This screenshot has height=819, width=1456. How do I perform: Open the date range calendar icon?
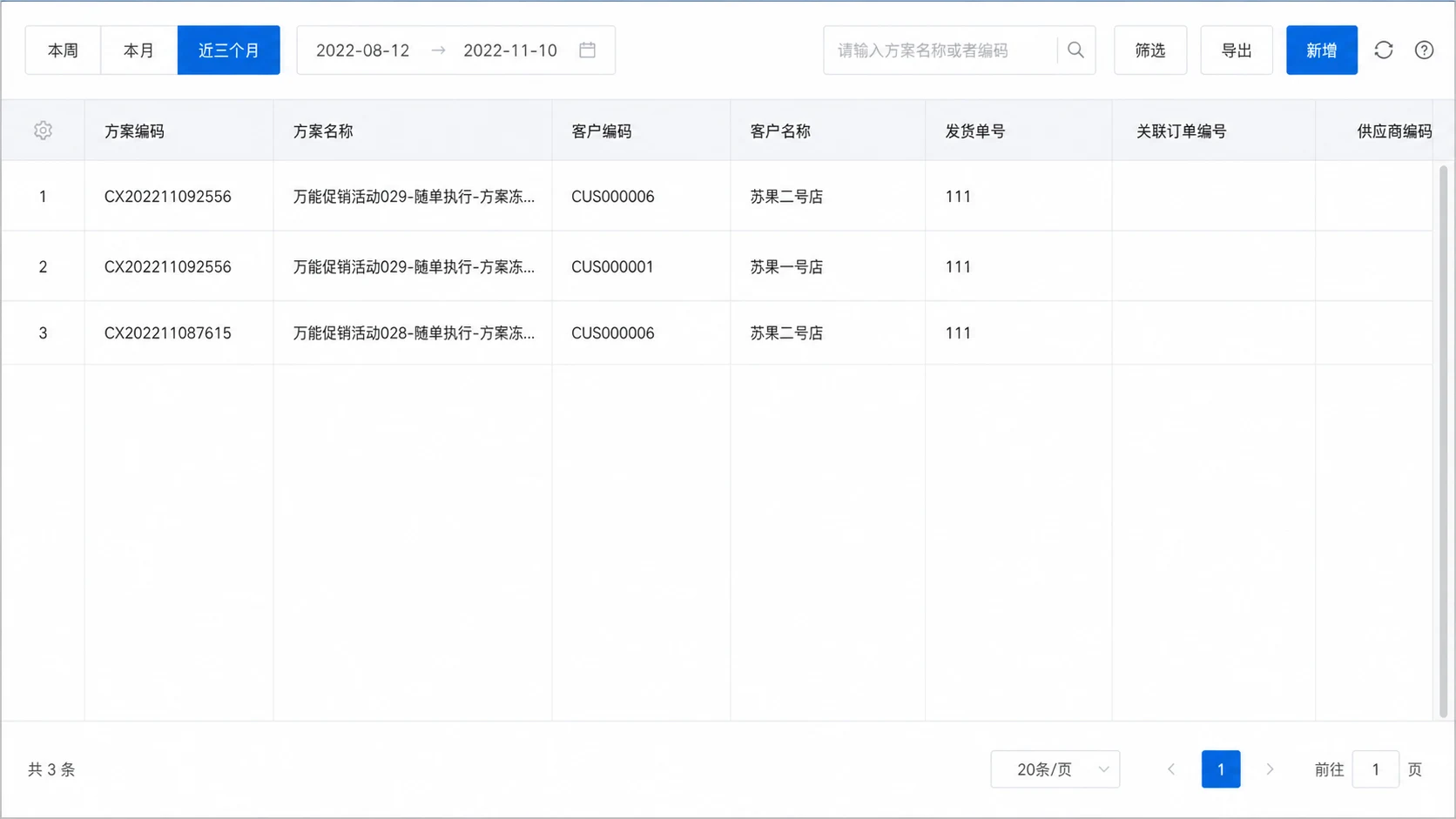click(x=588, y=50)
